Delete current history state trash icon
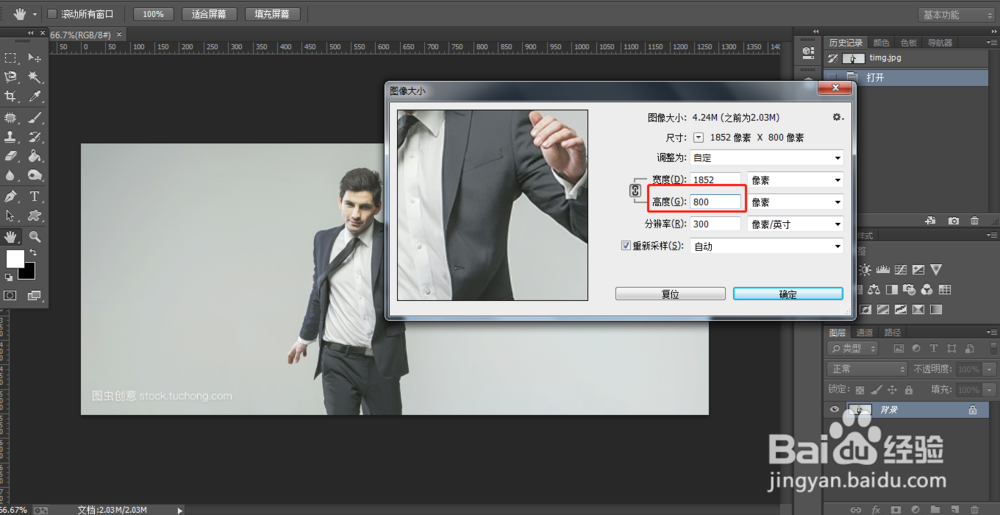The image size is (1000, 515). 974,221
